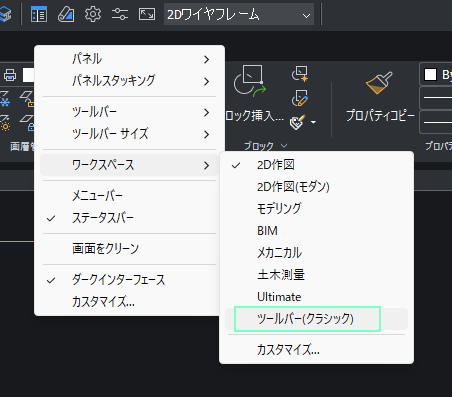Click the create block icon with star

(300, 74)
